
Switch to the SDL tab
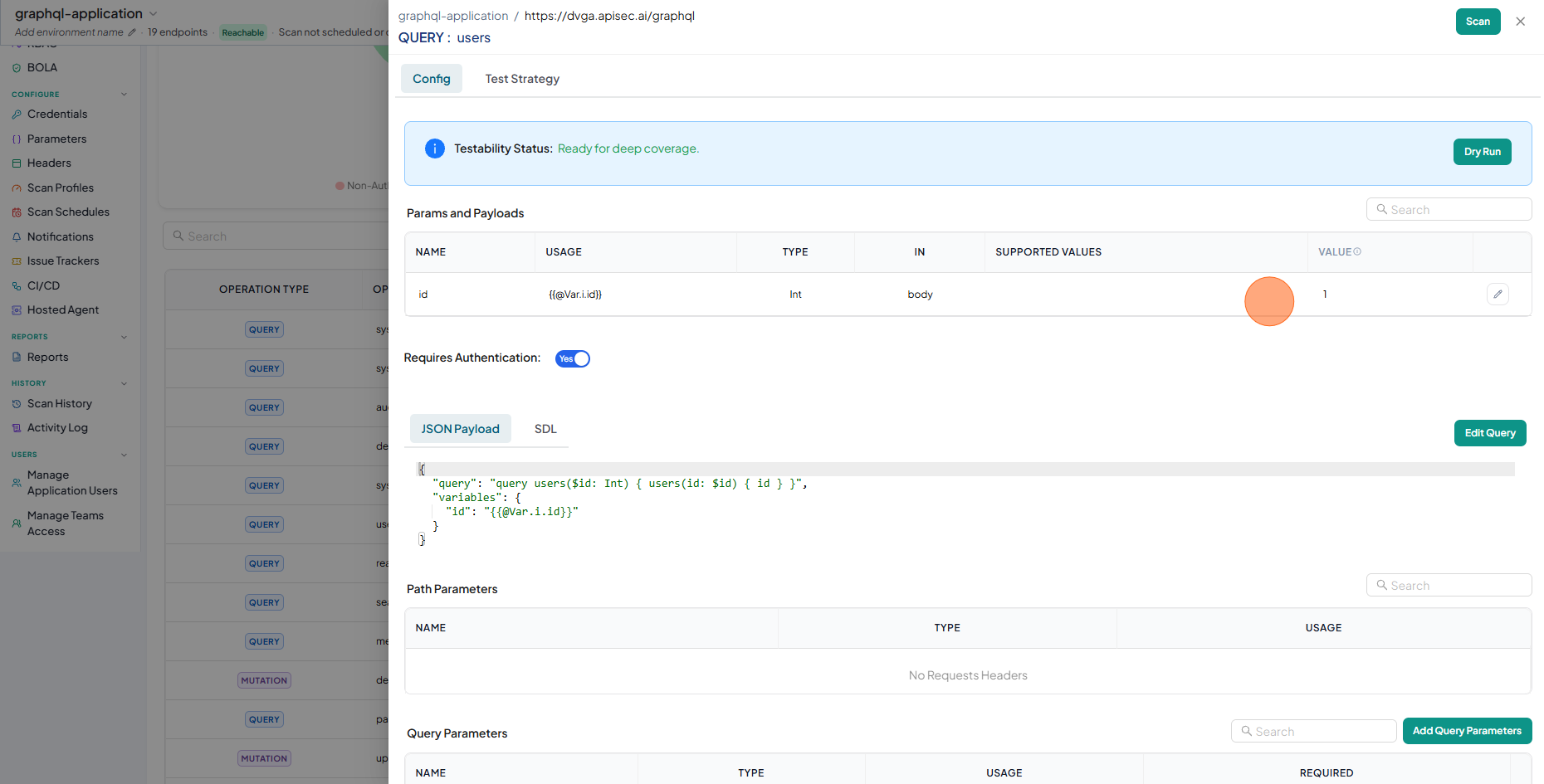tap(545, 429)
